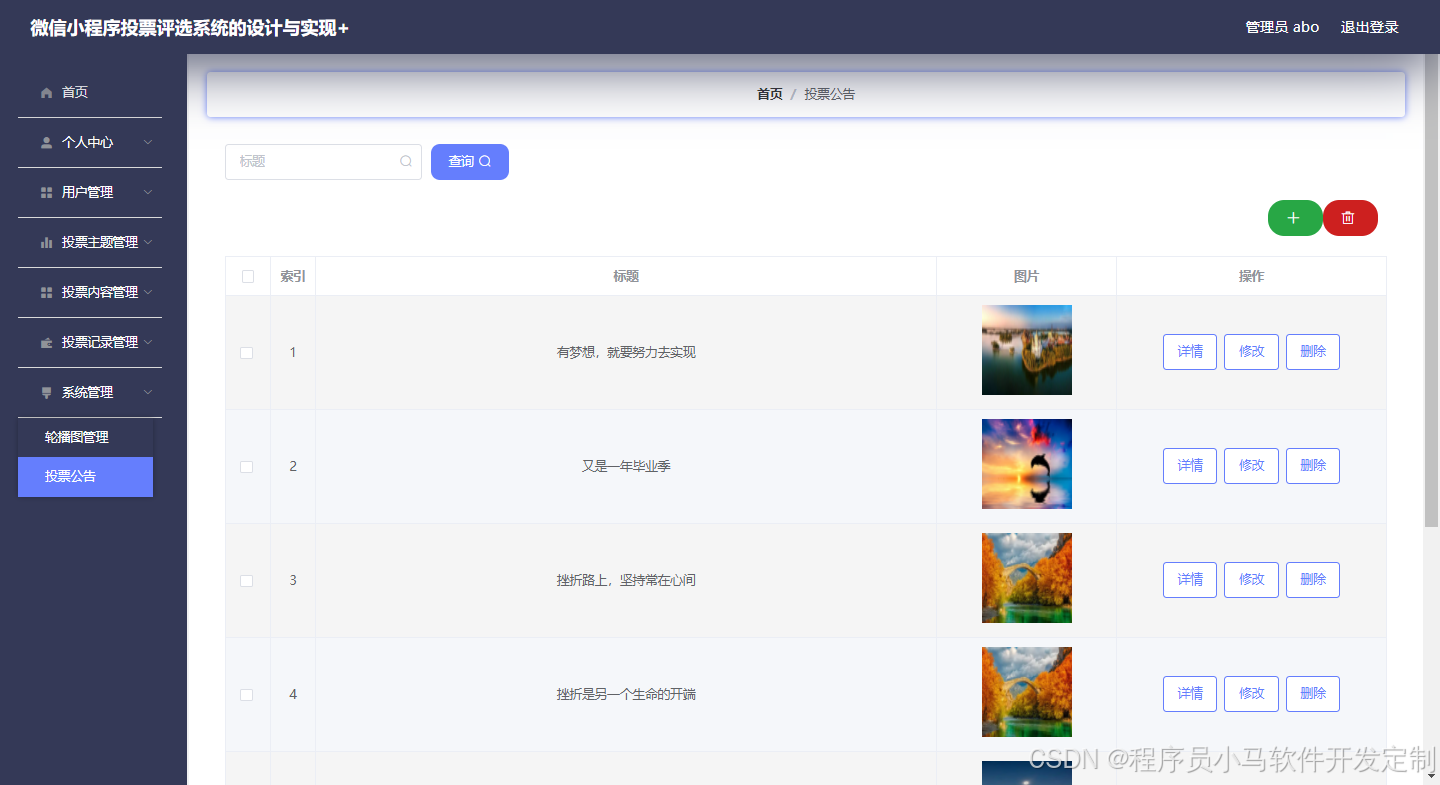Click the person icon beside 个人中心
The image size is (1440, 785).
click(x=46, y=142)
